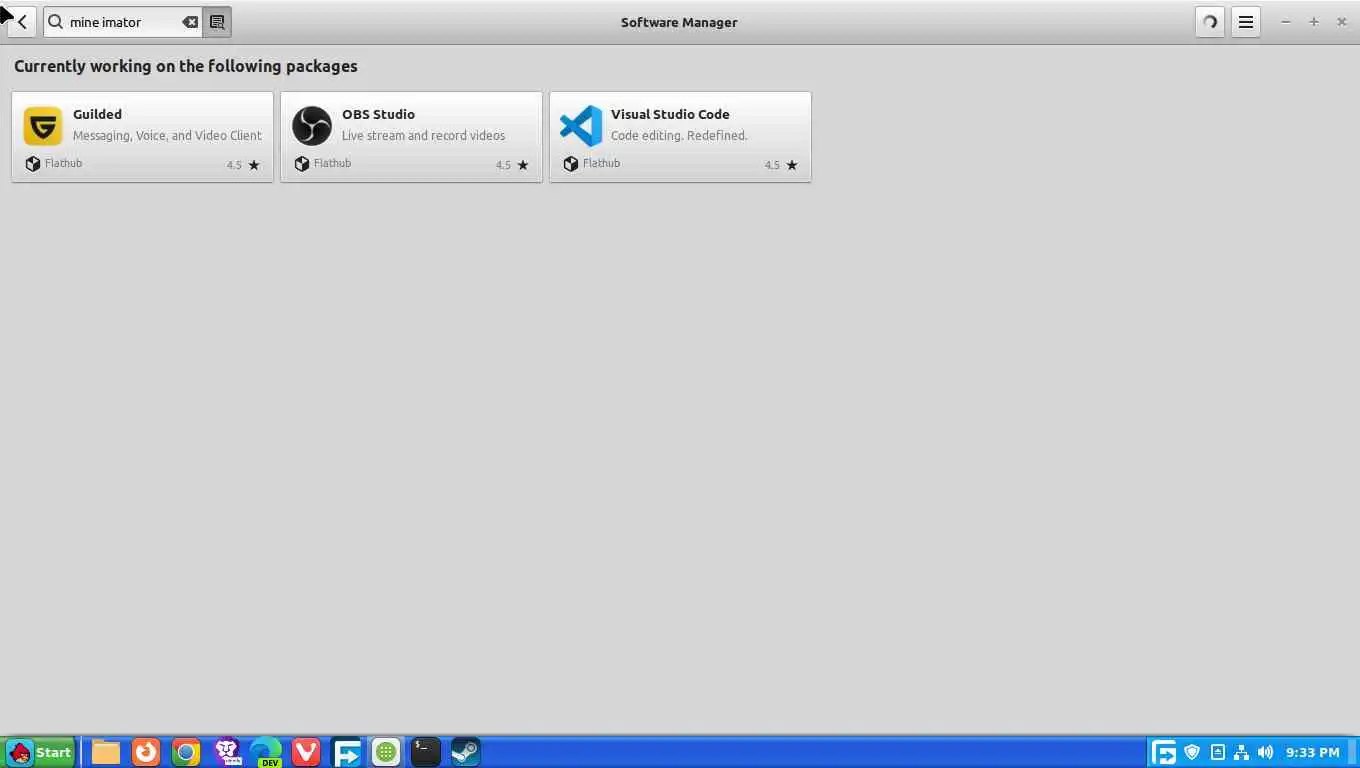
Task: Launch Steam from the taskbar
Action: (465, 752)
